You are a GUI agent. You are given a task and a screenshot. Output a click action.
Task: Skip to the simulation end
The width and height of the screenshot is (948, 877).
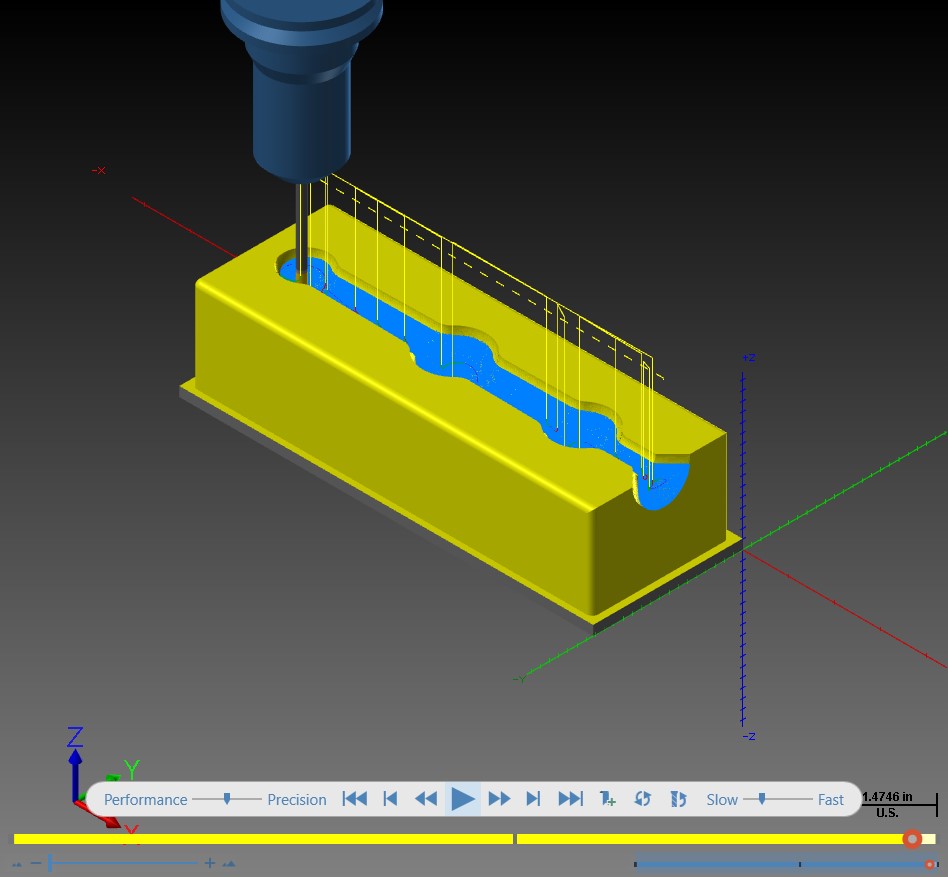coord(570,799)
